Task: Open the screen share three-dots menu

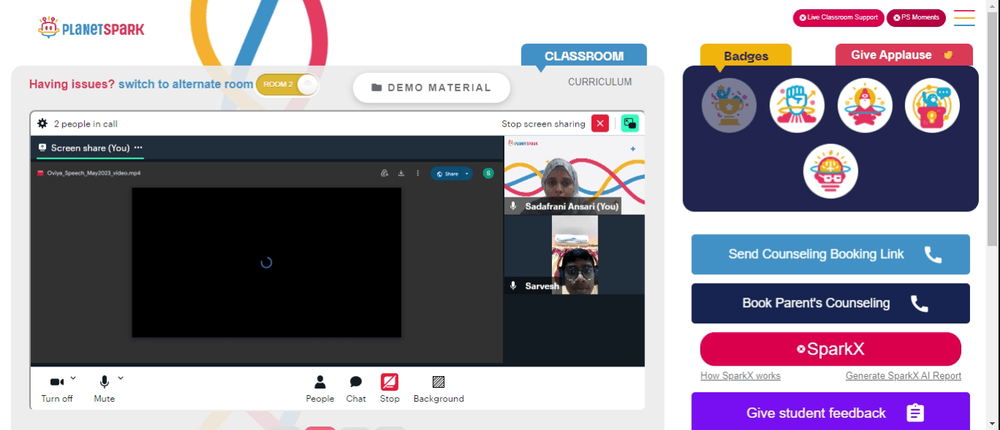Action: click(x=138, y=147)
